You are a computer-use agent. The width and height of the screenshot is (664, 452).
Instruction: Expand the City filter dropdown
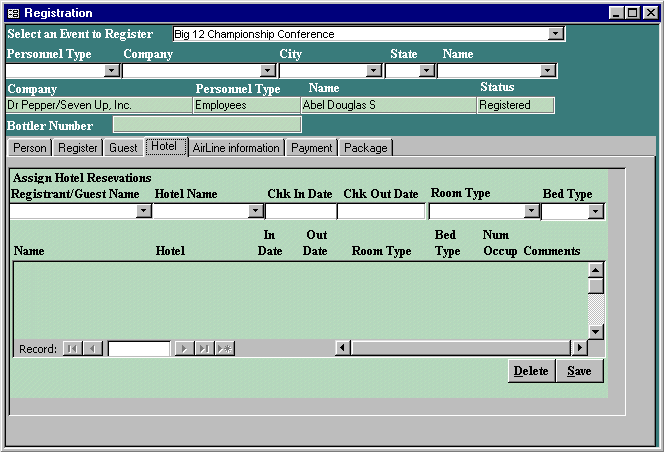tap(374, 70)
